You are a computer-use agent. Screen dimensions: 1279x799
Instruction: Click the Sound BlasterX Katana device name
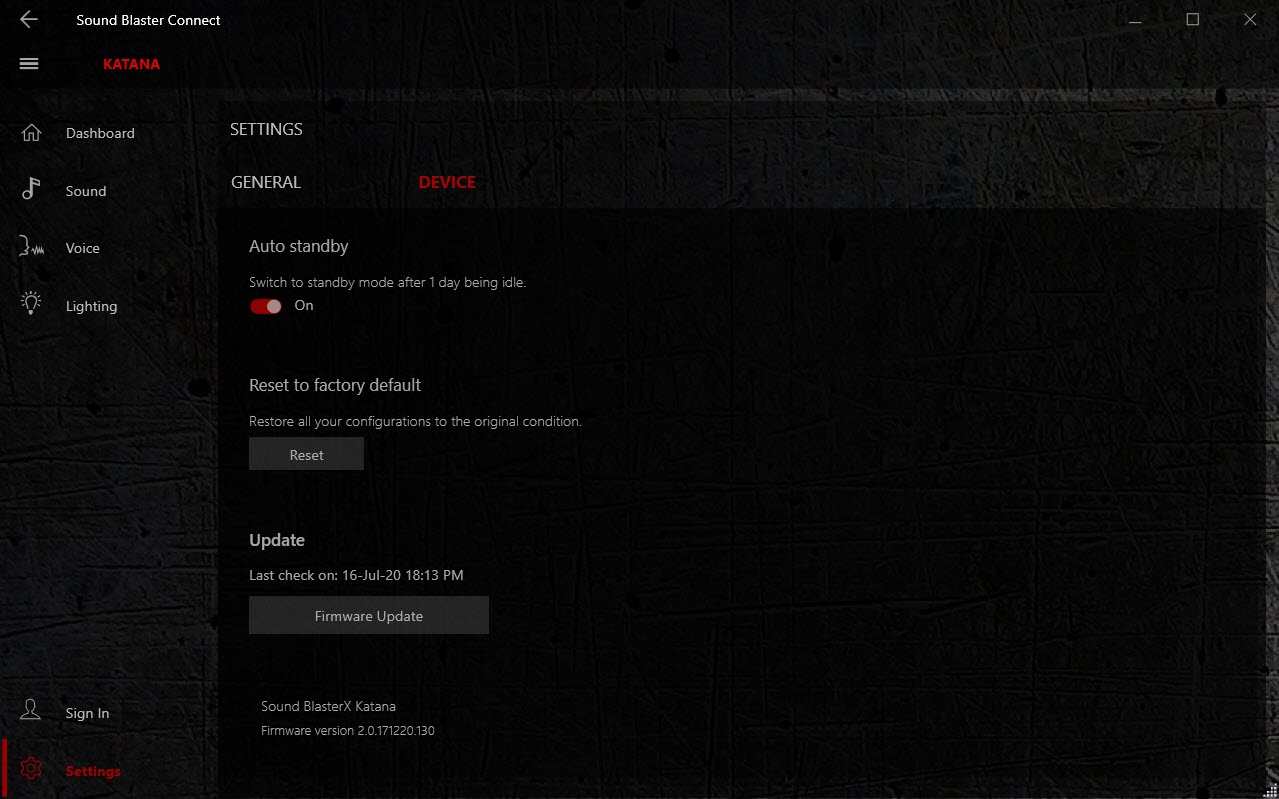pos(329,706)
